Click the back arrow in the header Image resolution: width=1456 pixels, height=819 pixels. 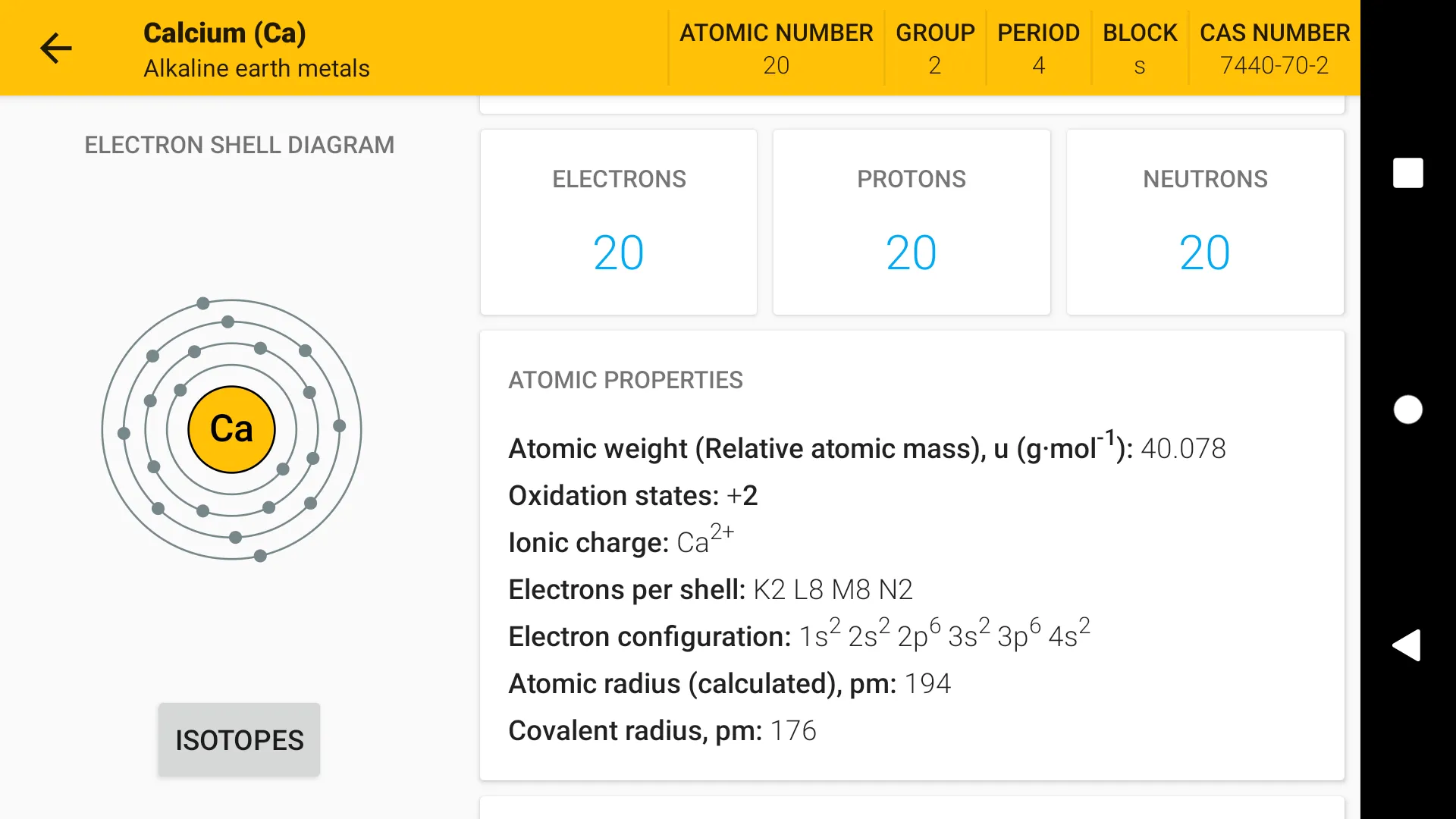click(x=55, y=48)
